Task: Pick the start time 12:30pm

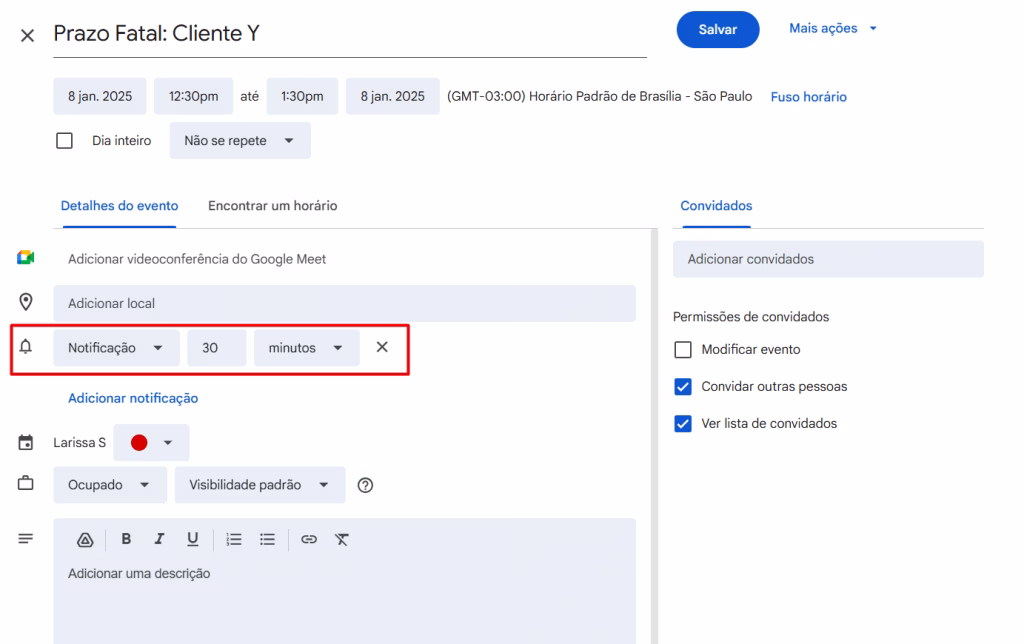Action: pos(193,96)
